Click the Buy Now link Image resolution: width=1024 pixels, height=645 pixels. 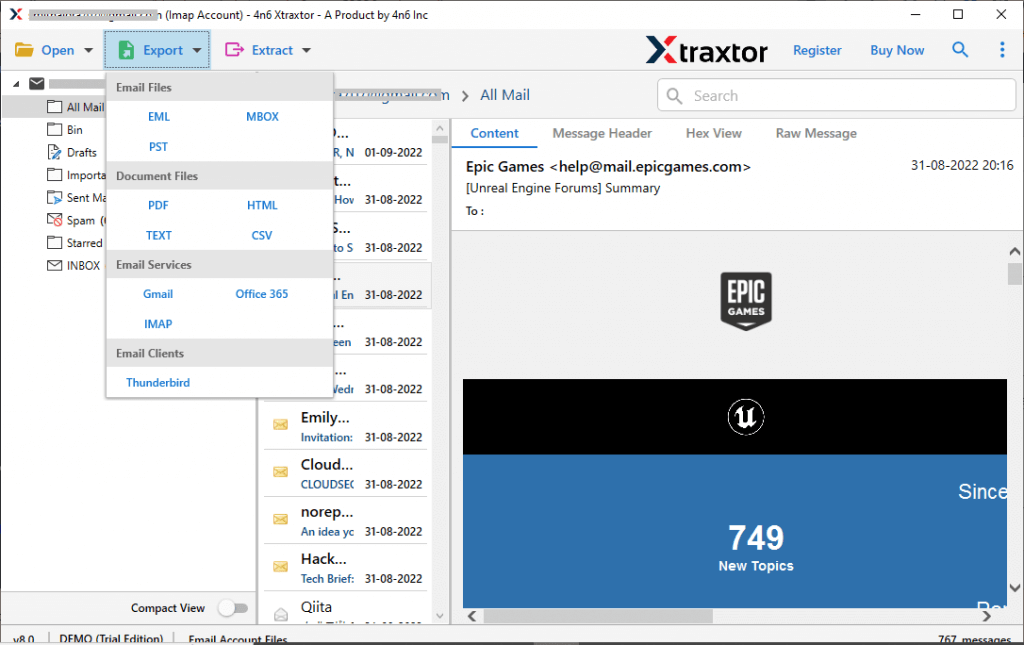pos(896,49)
